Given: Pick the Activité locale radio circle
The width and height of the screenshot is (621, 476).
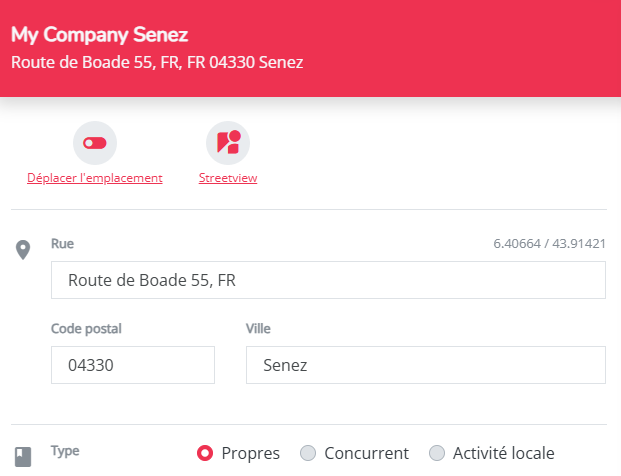Looking at the screenshot, I should point(437,453).
